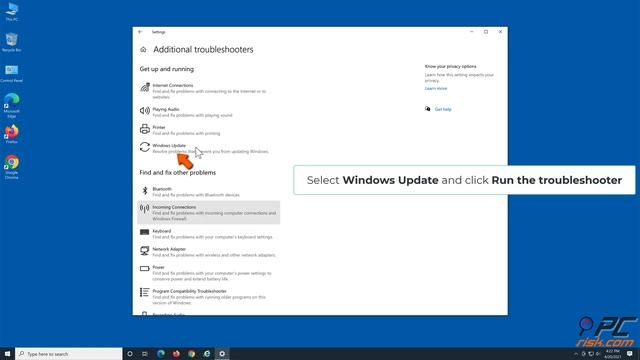Image resolution: width=640 pixels, height=360 pixels.
Task: Maximize the Settings window
Action: point(486,32)
